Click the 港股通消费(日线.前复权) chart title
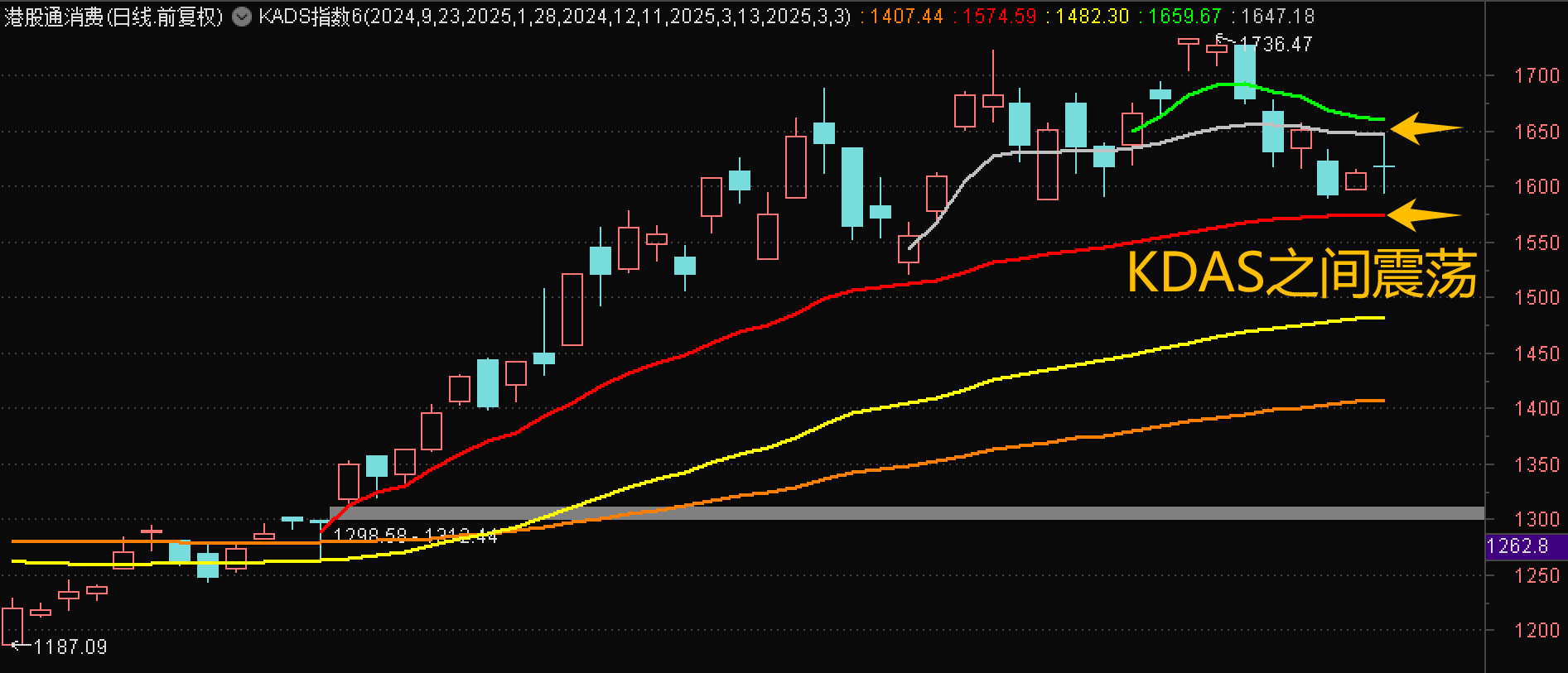 coord(113,17)
